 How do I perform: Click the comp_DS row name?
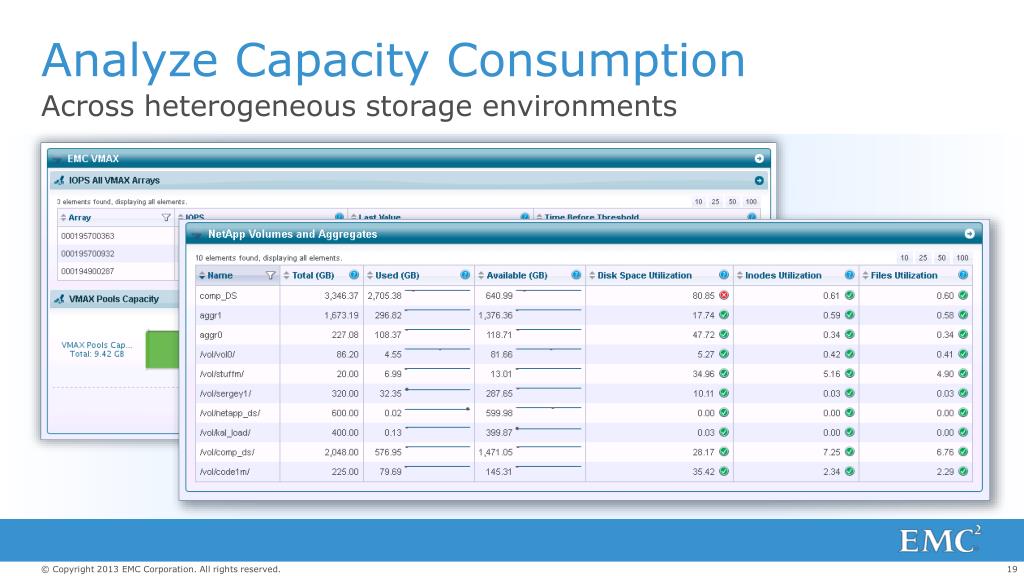218,296
